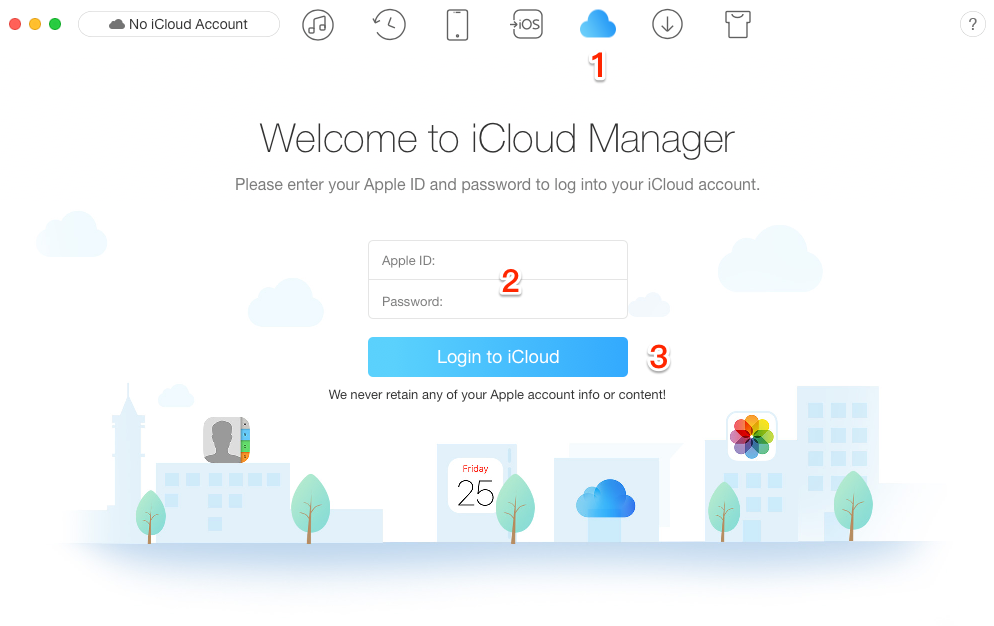Click the Photos flower icon illustration
The image size is (994, 626).
(x=751, y=436)
